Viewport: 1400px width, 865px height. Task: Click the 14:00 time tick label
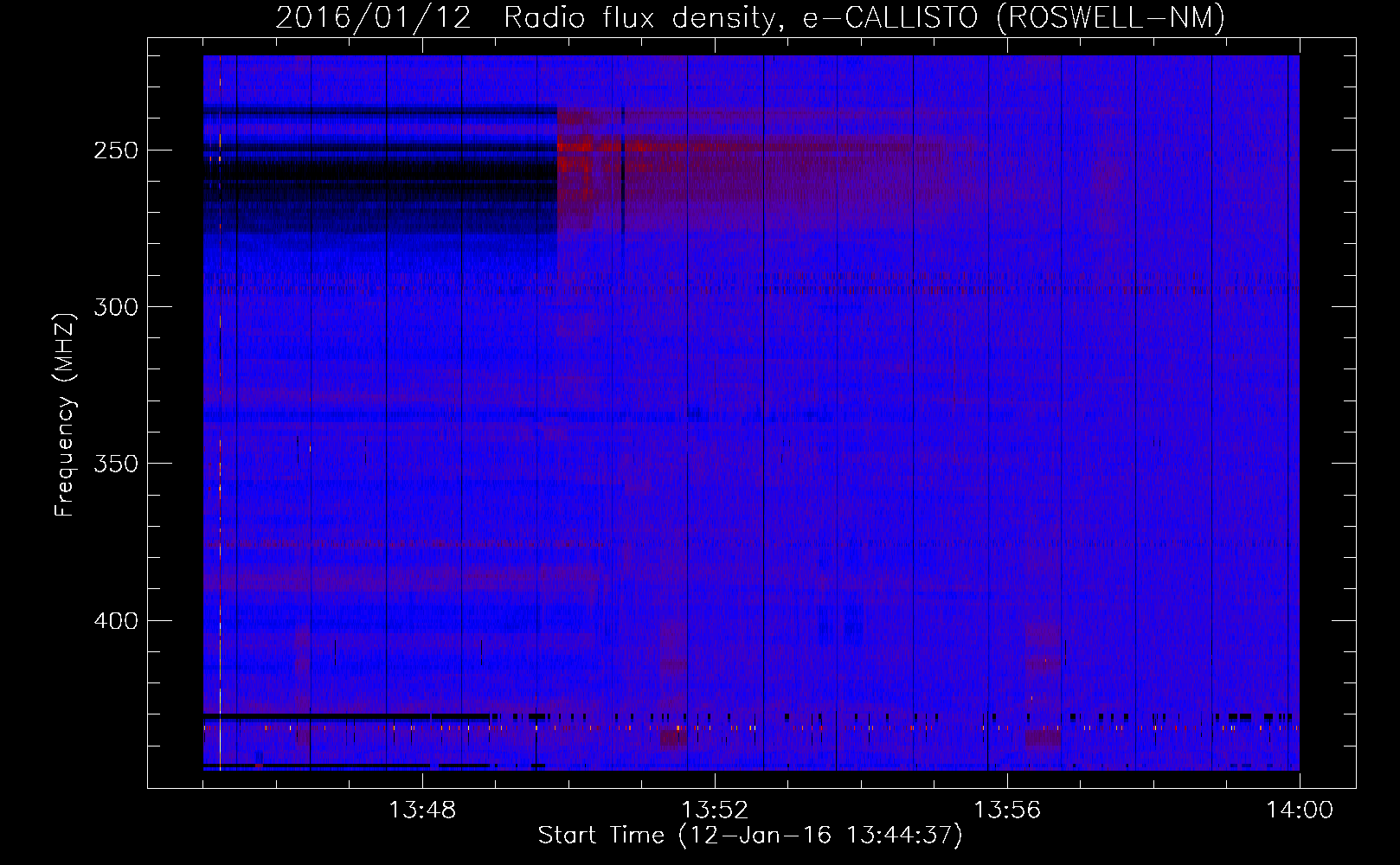point(1300,811)
